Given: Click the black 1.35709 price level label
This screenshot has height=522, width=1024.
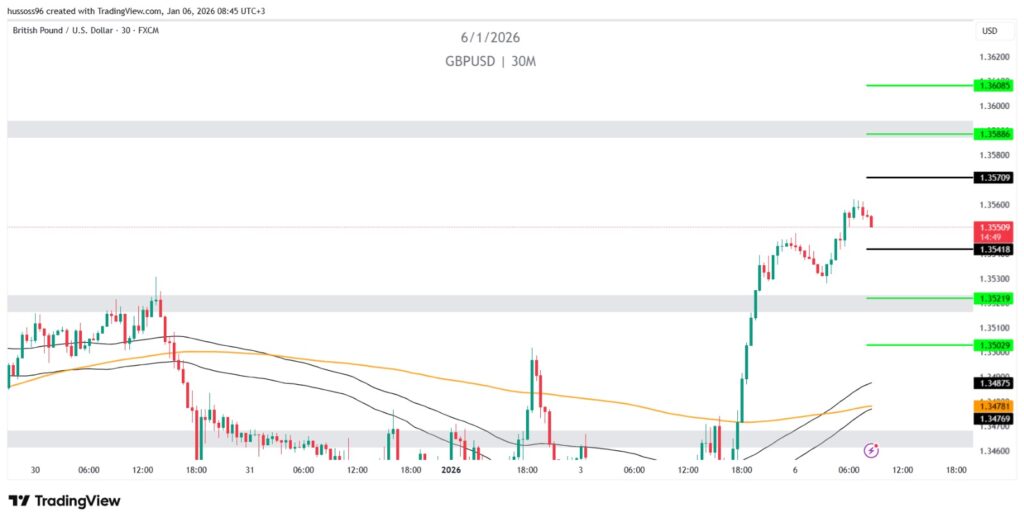Looking at the screenshot, I should [995, 177].
